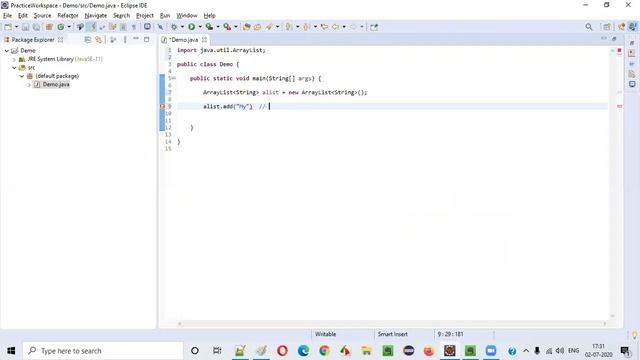Screen dimensions: 640x360
Task: Click the Writable status bar field
Action: (325, 334)
